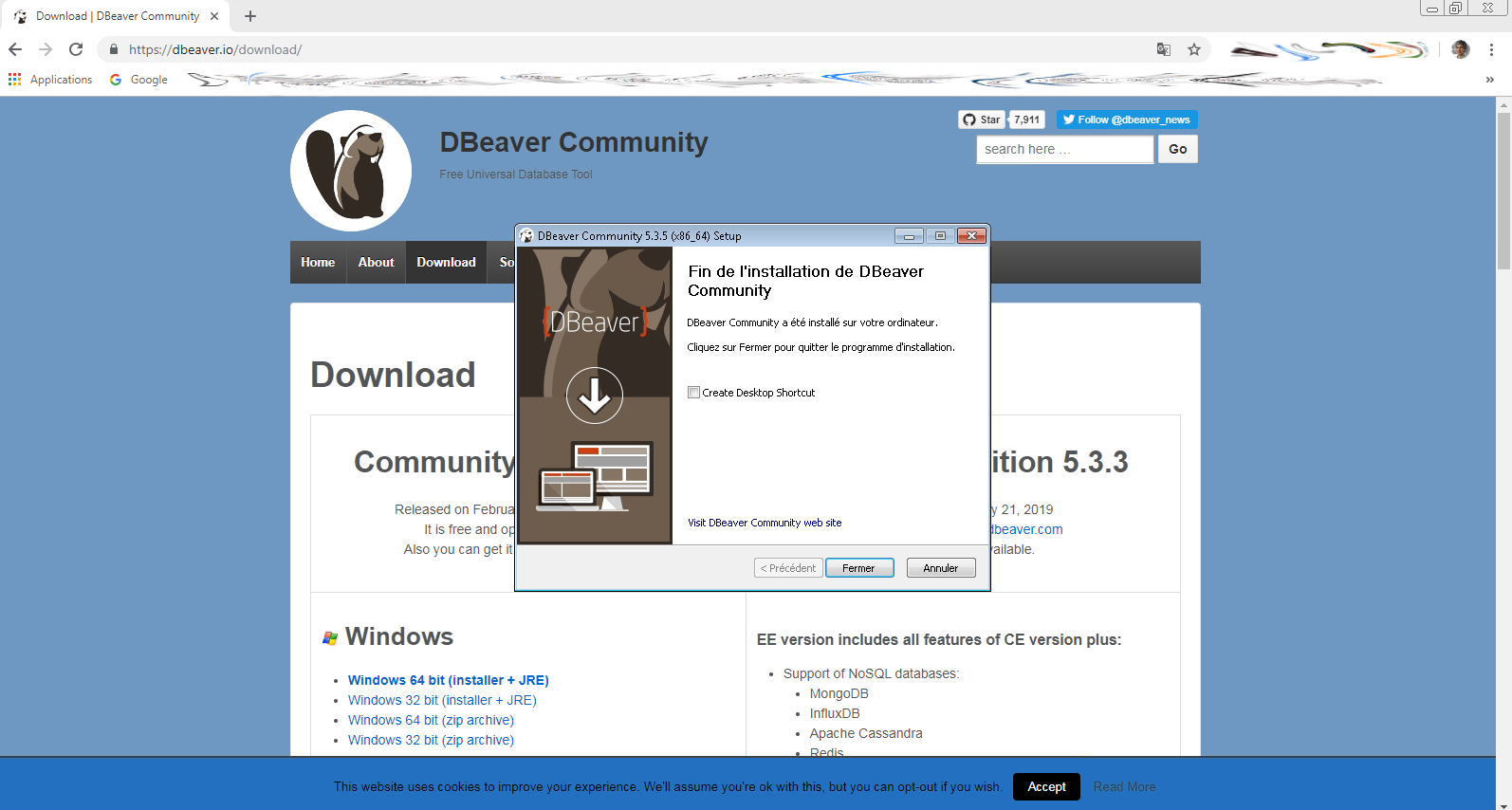Reload the DBeaver download page
This screenshot has width=1512, height=810.
click(76, 49)
